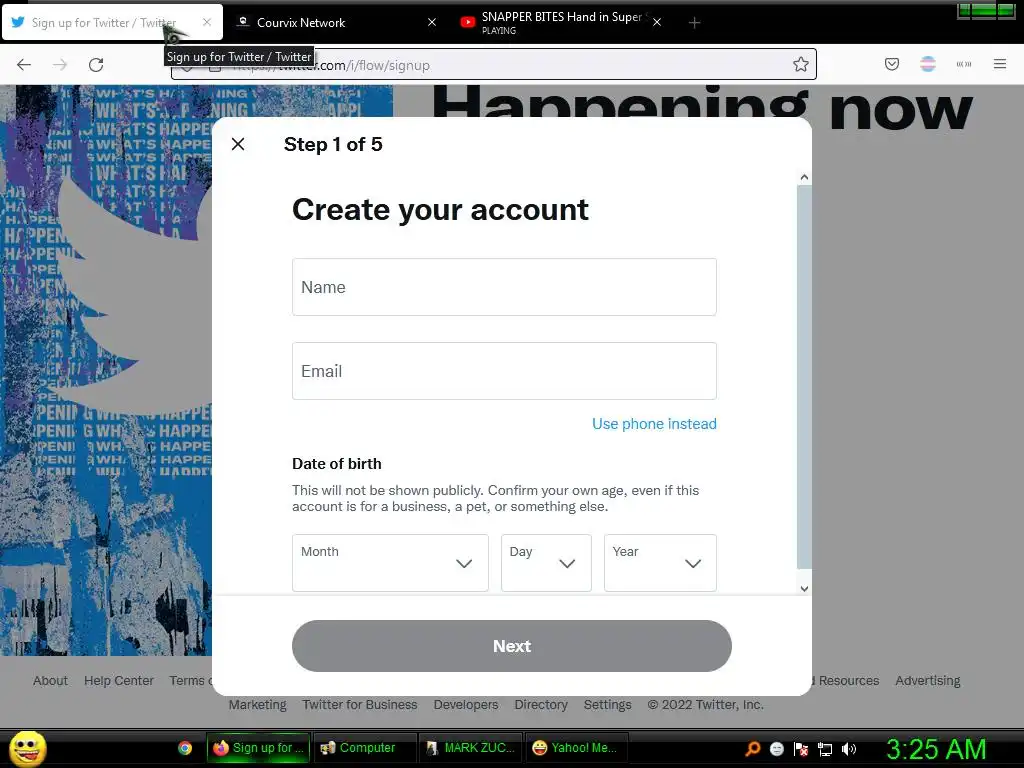Open the Computer taskbar window

[366, 748]
